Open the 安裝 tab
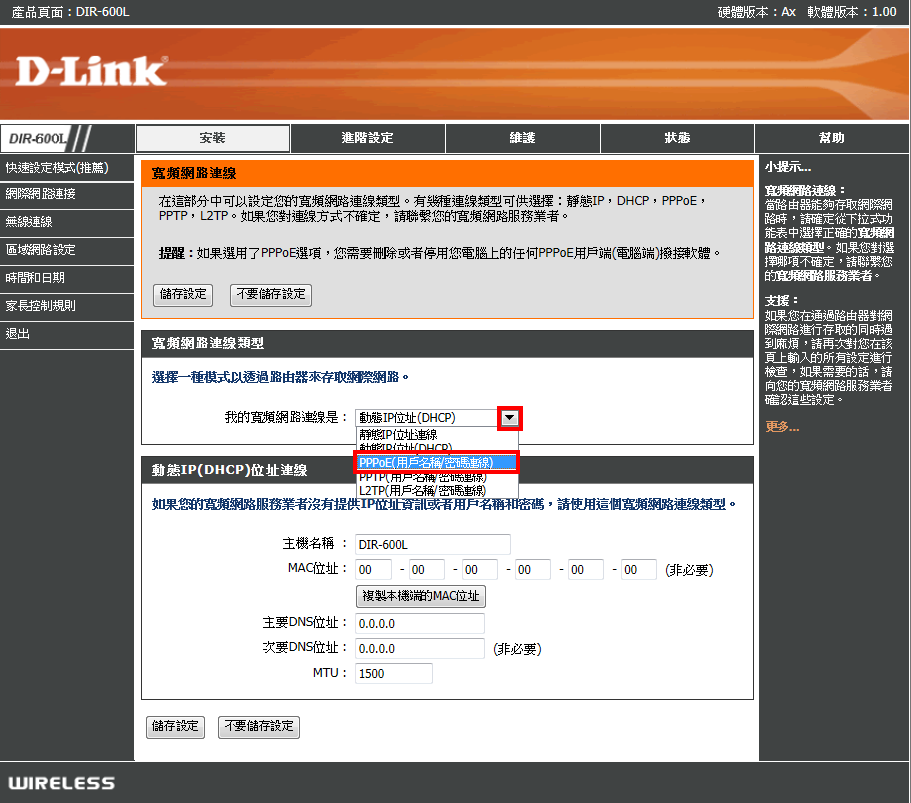Viewport: 911px width, 803px height. [x=213, y=138]
